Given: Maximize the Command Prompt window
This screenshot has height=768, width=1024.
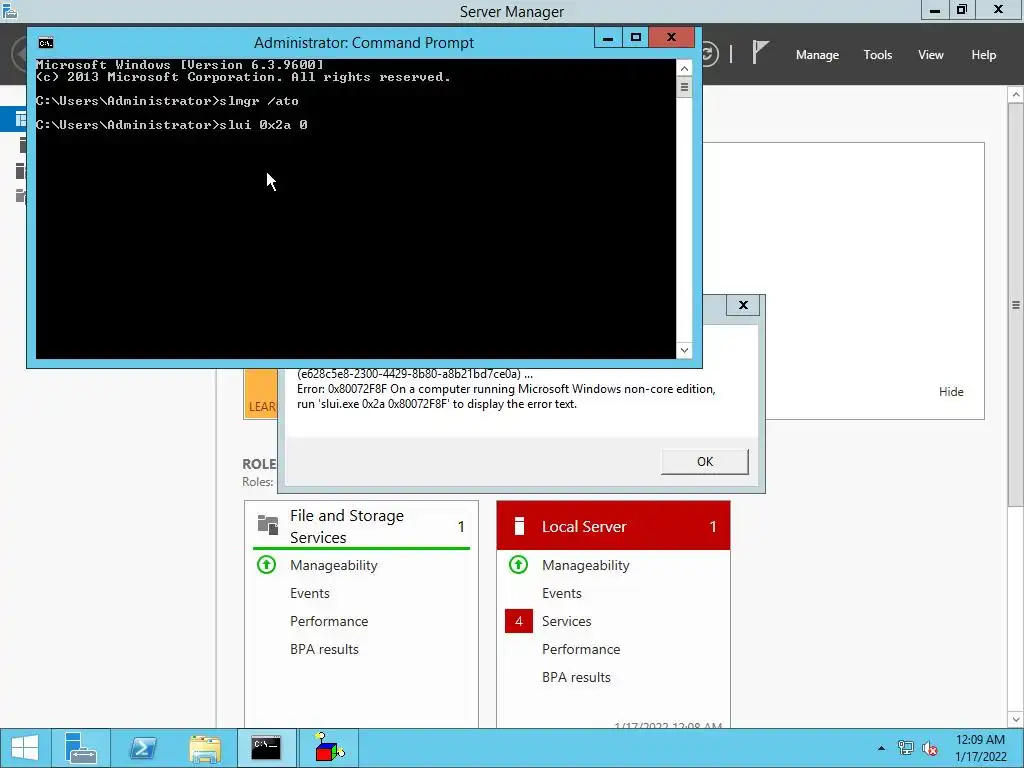Looking at the screenshot, I should coord(635,37).
